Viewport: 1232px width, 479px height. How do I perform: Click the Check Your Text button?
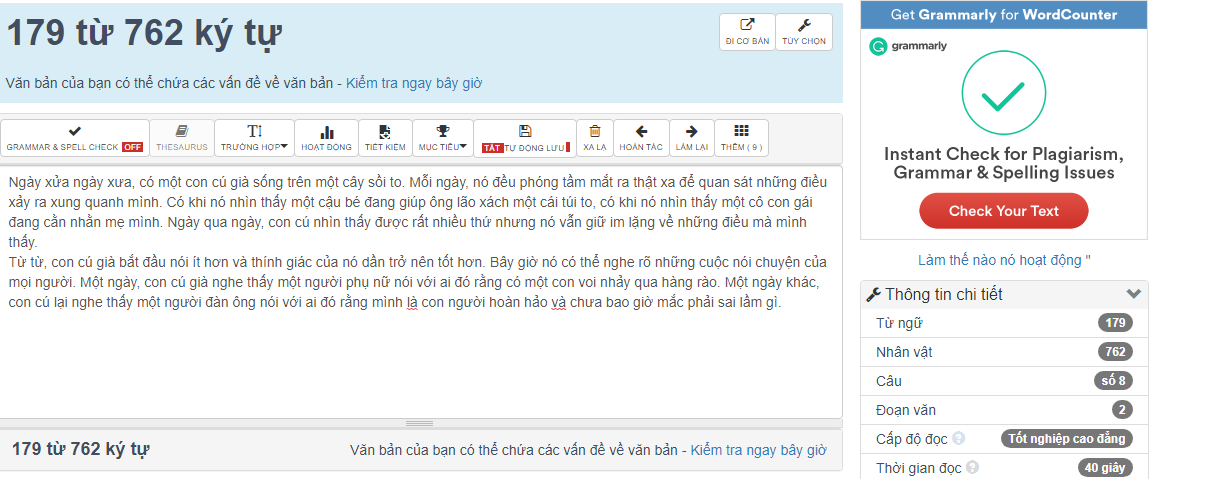pyautogui.click(x=1003, y=211)
